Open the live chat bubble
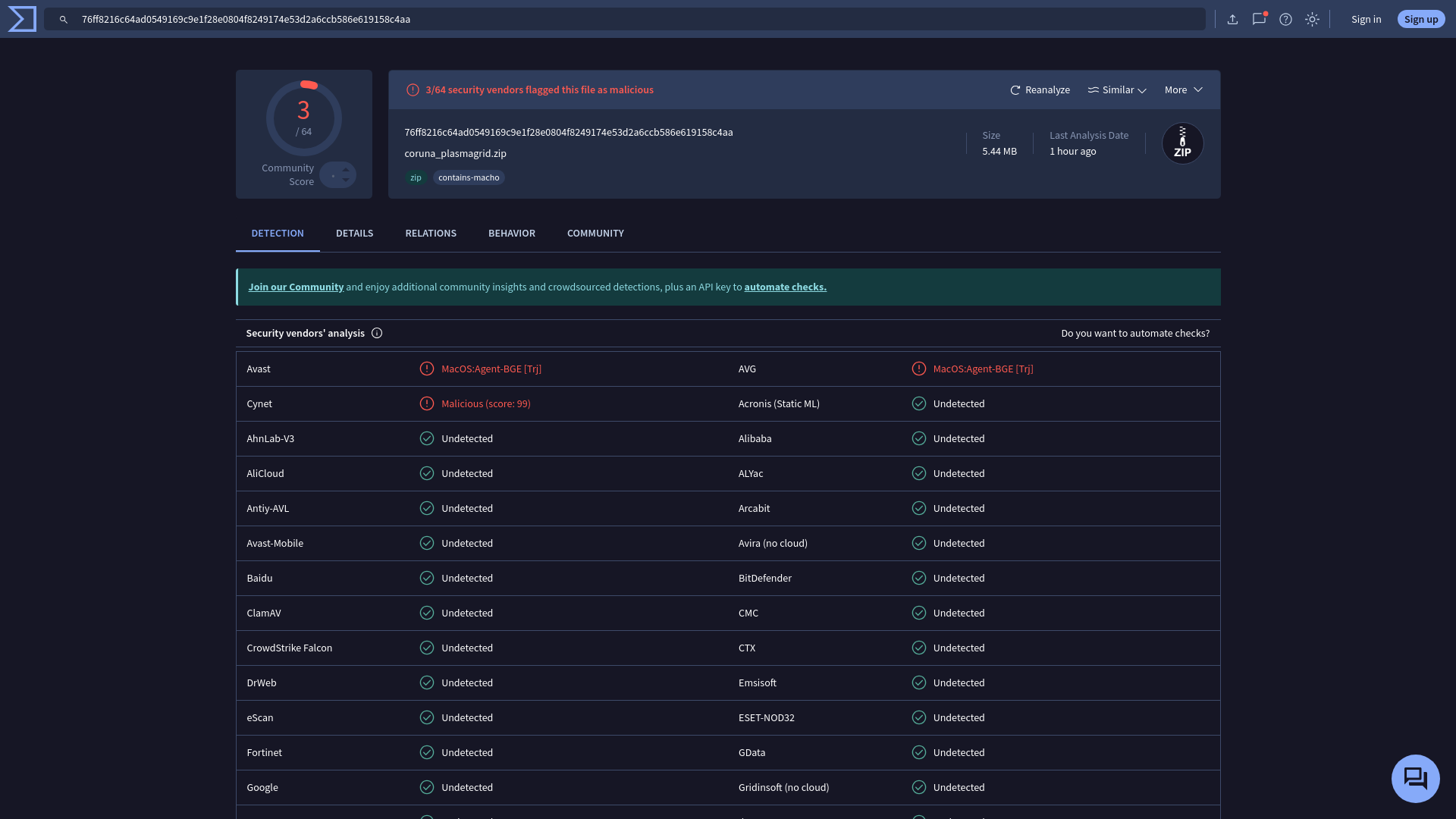This screenshot has width=1456, height=819. tap(1415, 778)
